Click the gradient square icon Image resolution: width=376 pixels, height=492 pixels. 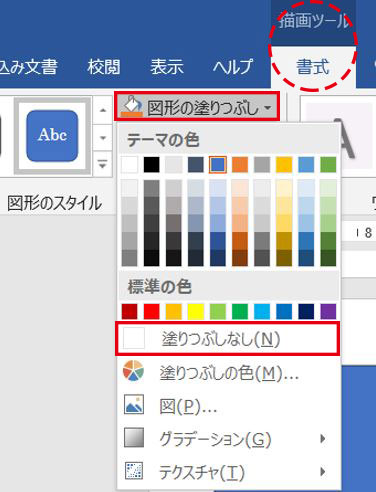tap(134, 437)
